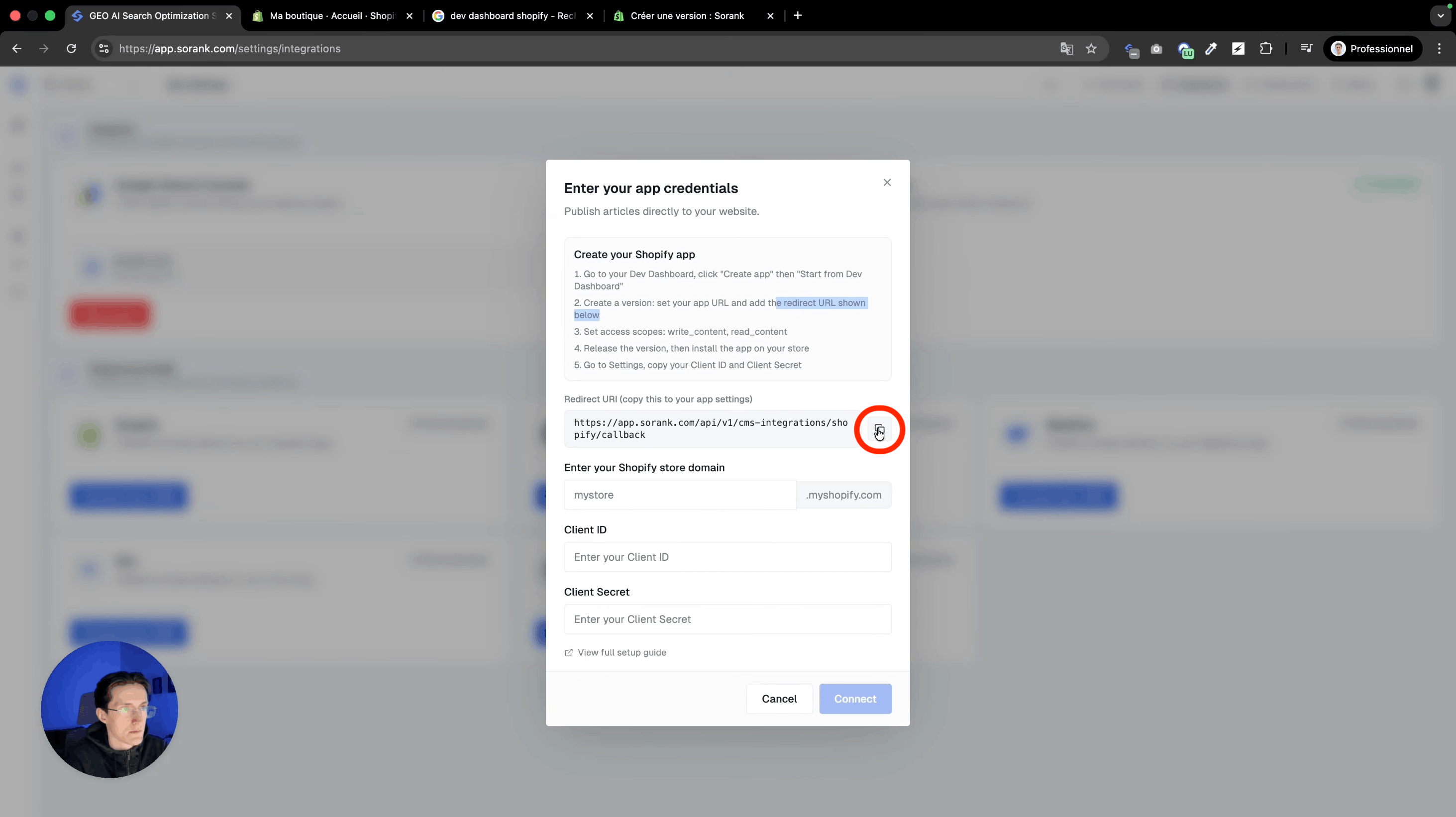The image size is (1456, 817).
Task: Focus the Client Secret input
Action: coord(728,619)
